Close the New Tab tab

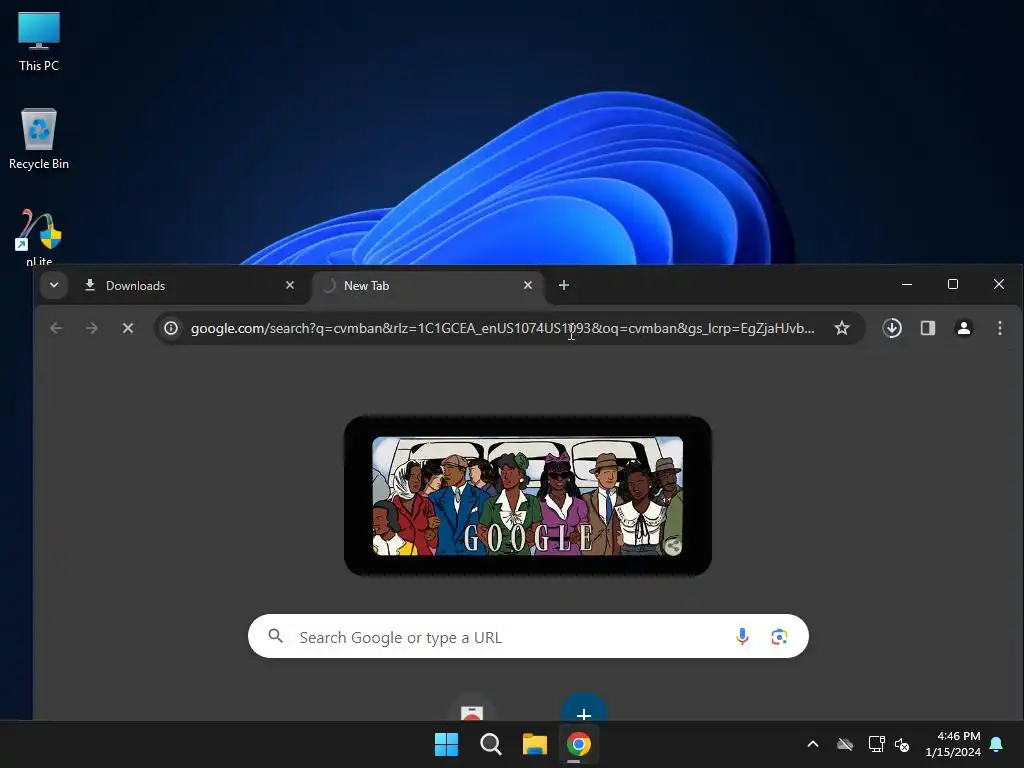pyautogui.click(x=528, y=285)
